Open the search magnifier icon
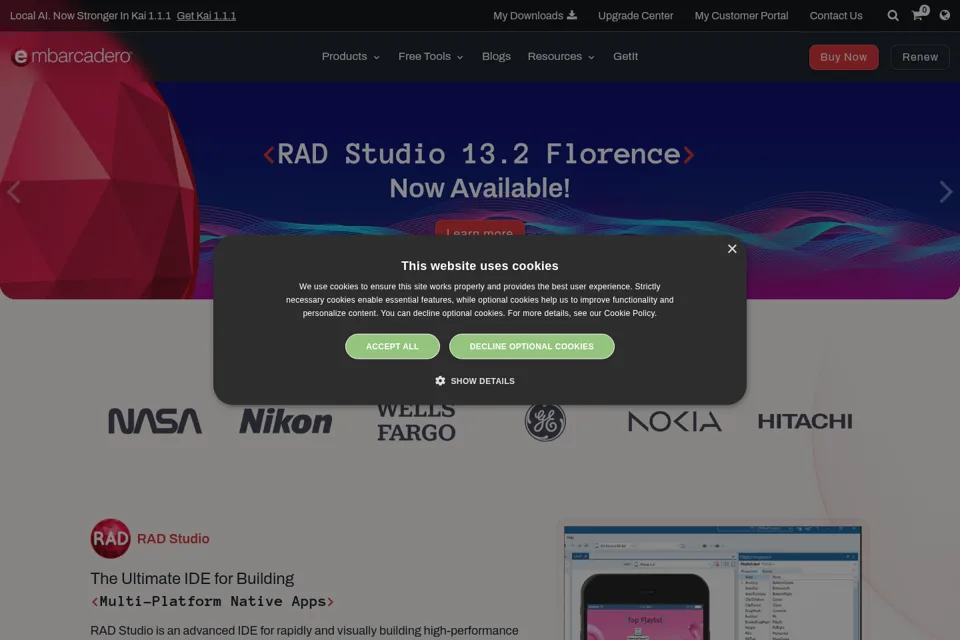 coord(893,15)
